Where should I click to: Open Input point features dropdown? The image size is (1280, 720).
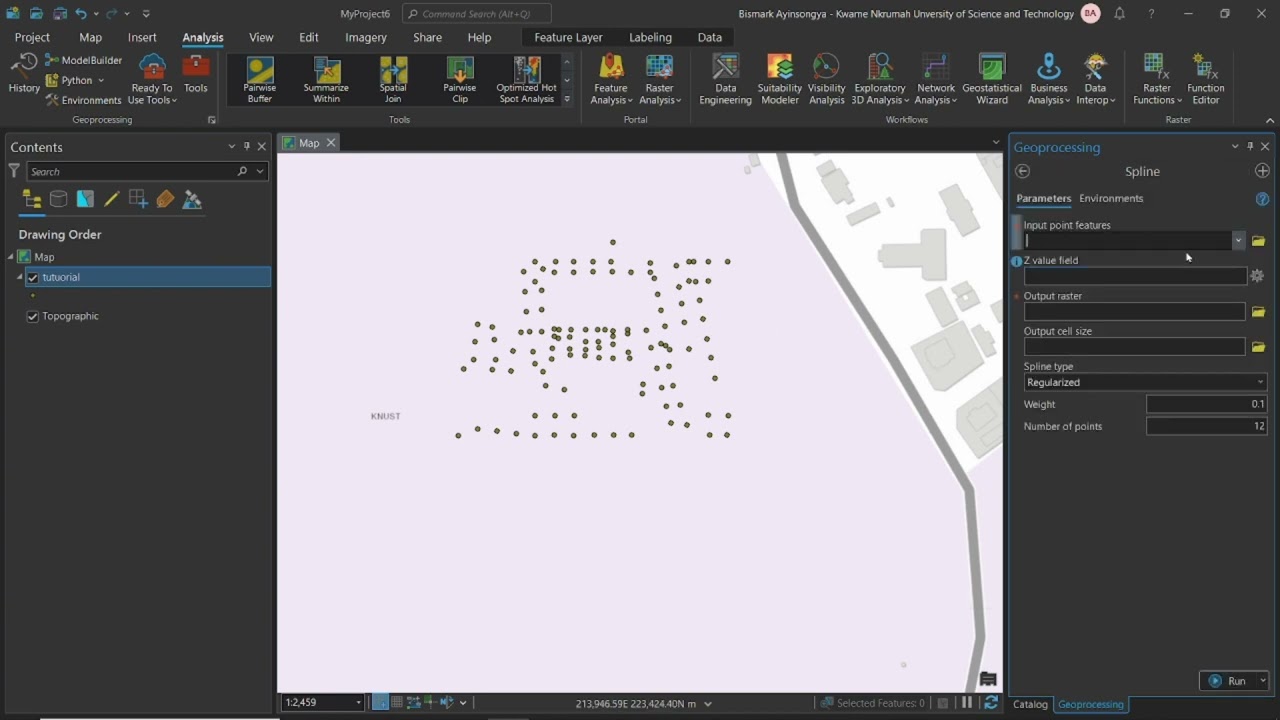point(1238,241)
